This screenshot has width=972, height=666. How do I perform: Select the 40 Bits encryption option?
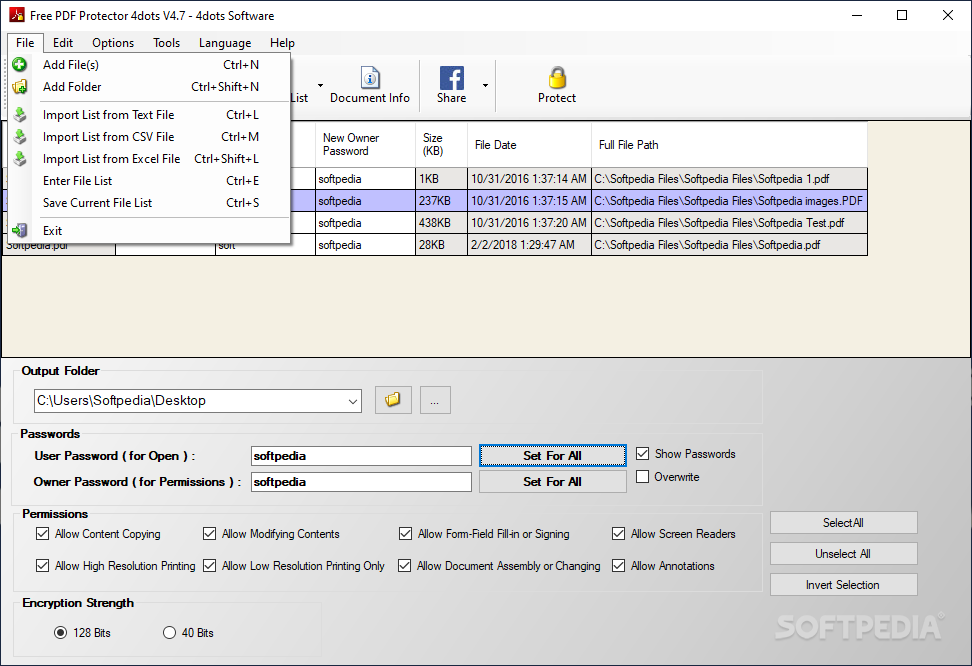pos(169,633)
